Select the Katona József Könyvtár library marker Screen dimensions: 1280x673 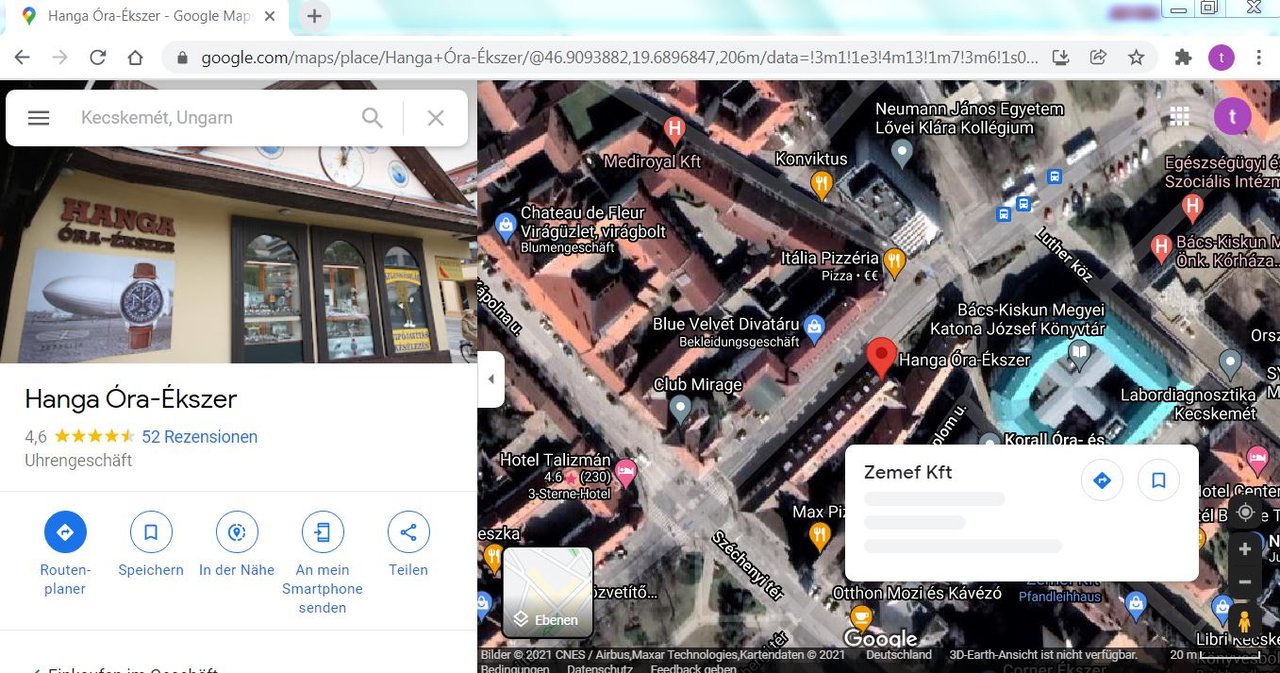(1079, 352)
